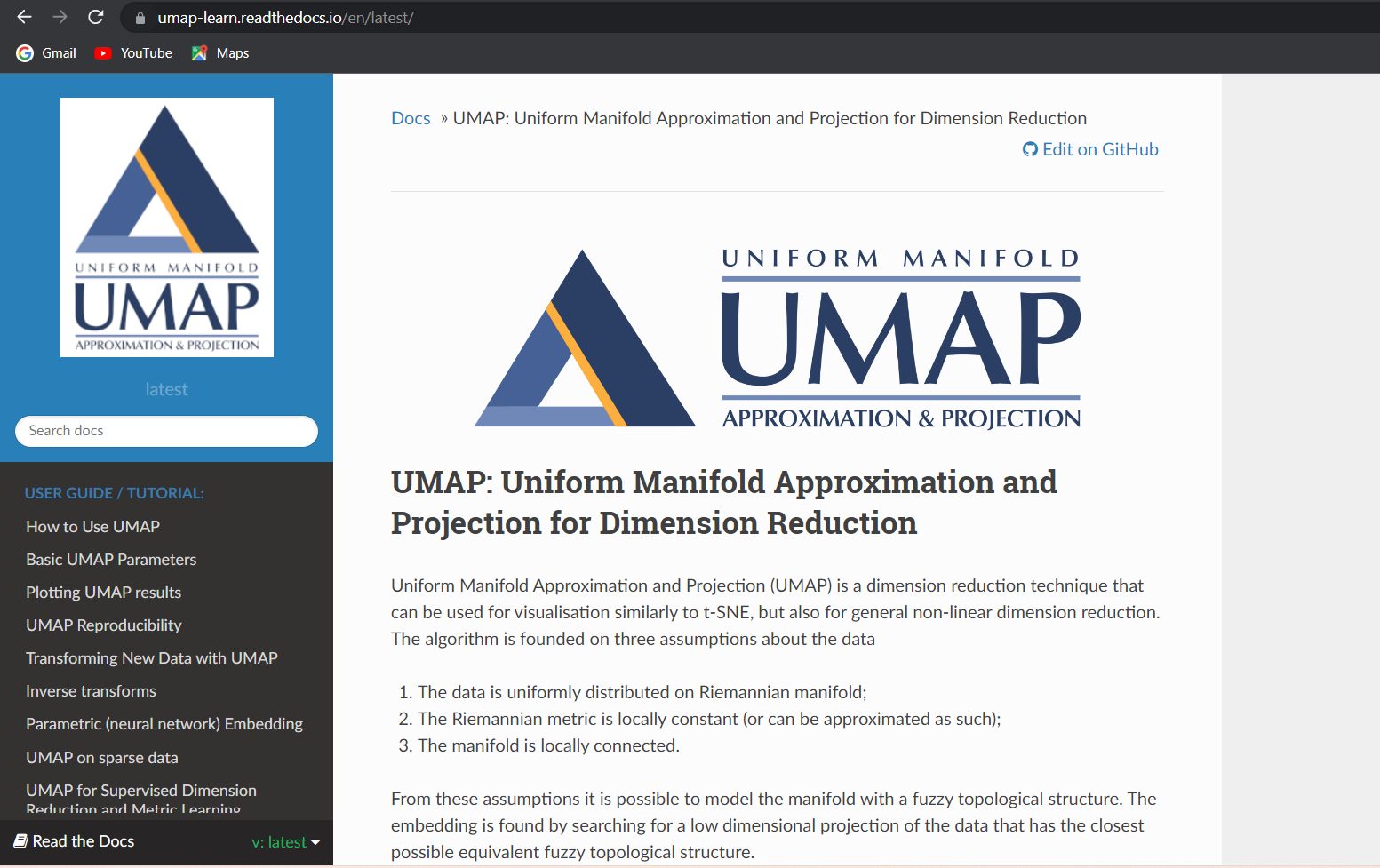The width and height of the screenshot is (1380, 868).
Task: Click the 'latest' version label under the sidebar logo
Action: pyautogui.click(x=166, y=389)
